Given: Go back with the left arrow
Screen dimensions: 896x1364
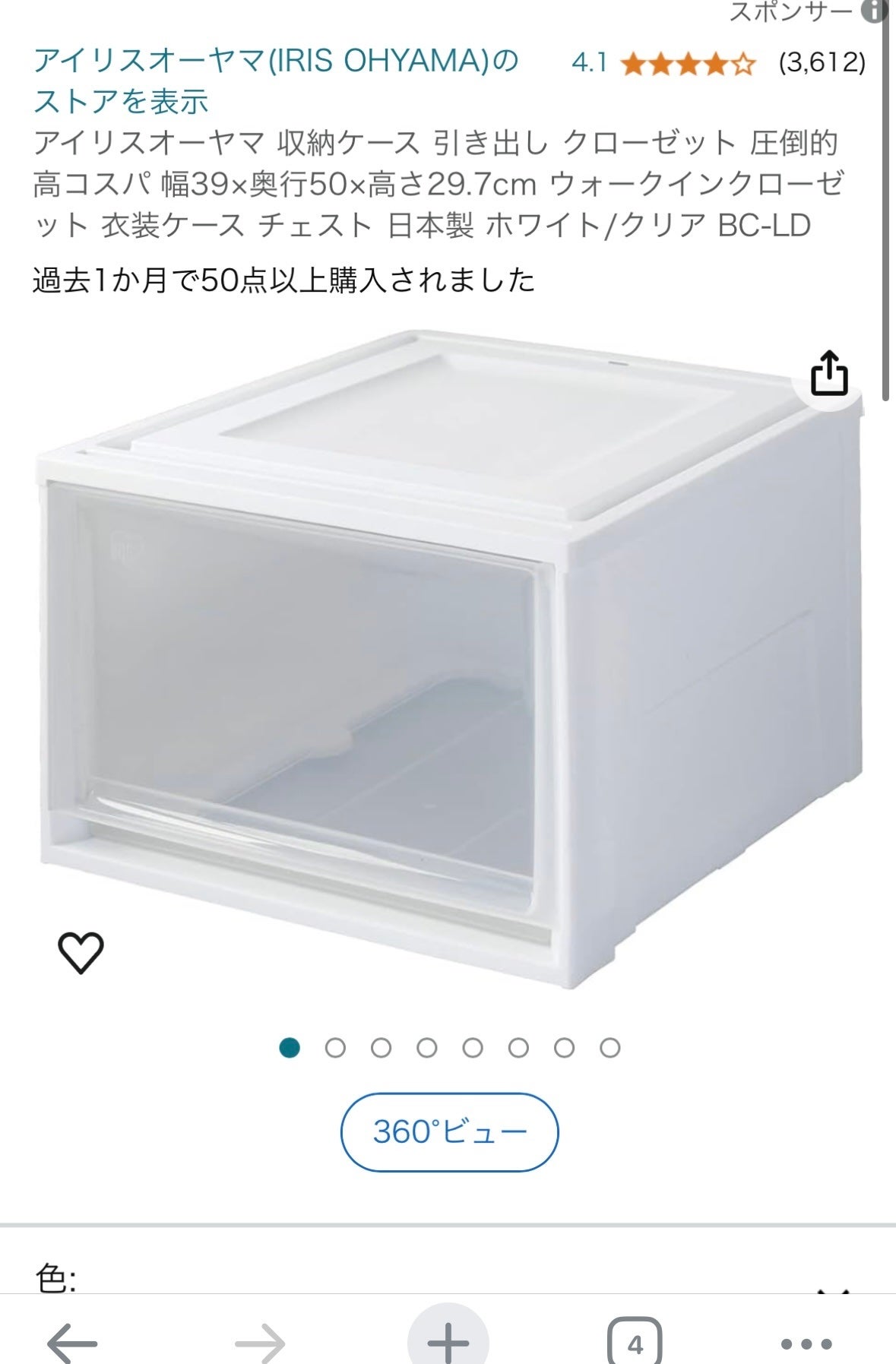Looking at the screenshot, I should click(72, 1343).
